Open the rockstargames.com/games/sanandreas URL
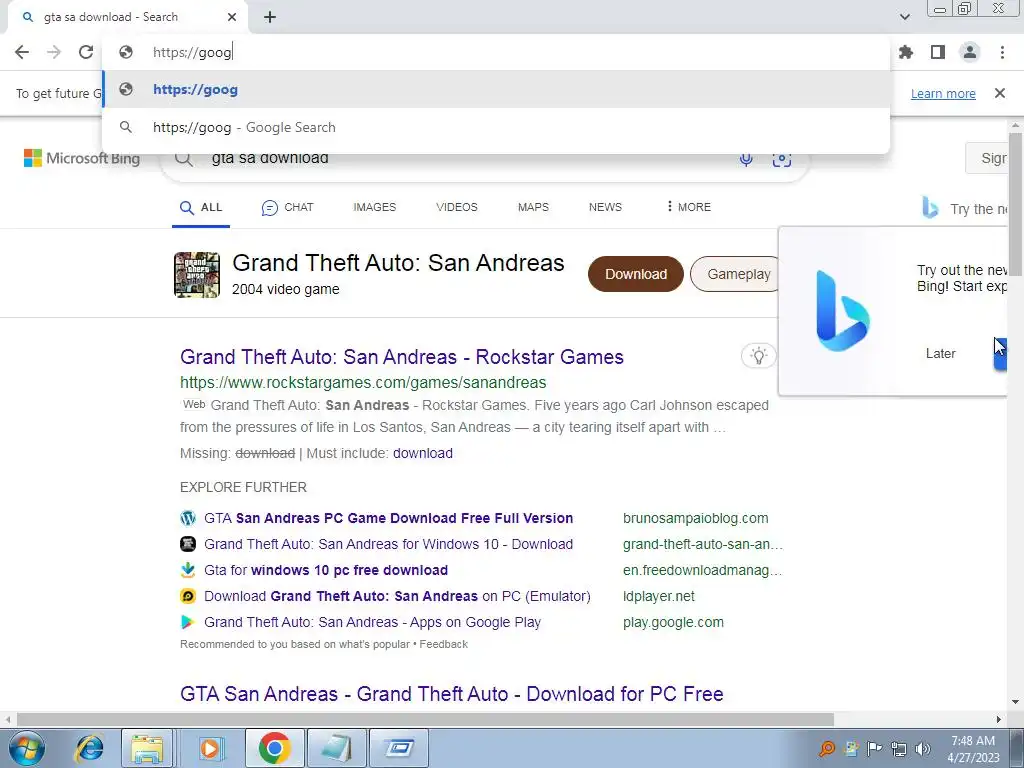 coord(363,383)
